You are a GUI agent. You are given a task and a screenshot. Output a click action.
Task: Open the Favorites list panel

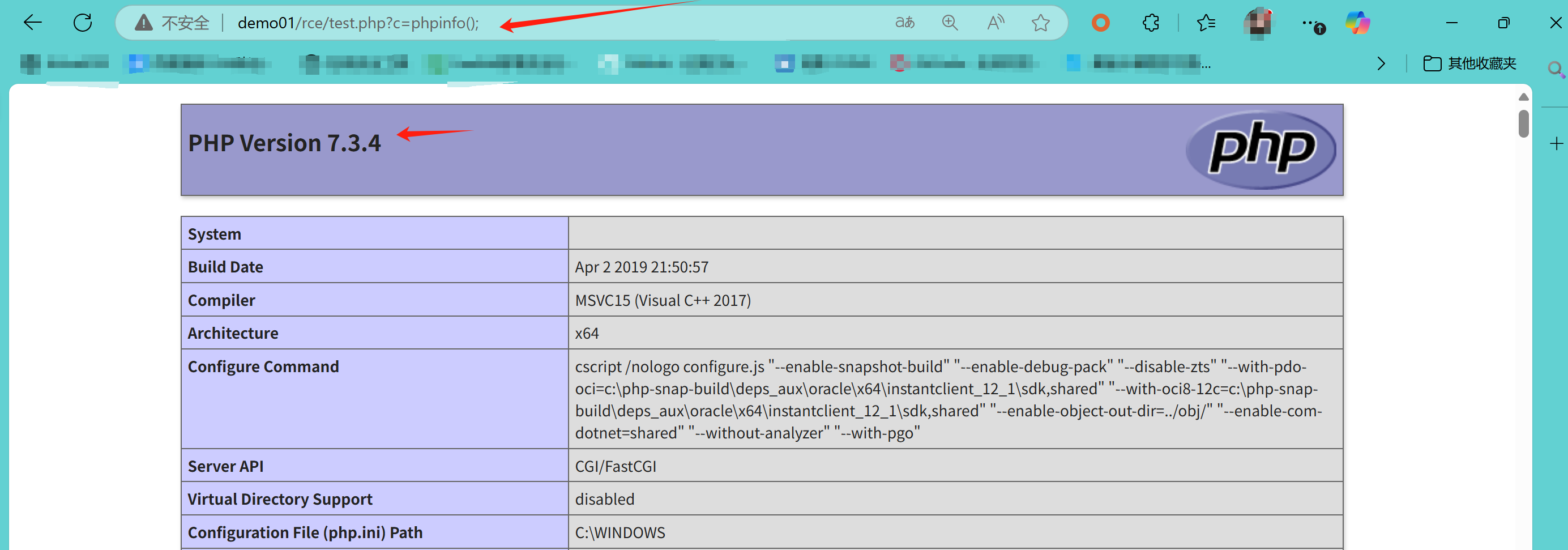click(x=1205, y=23)
